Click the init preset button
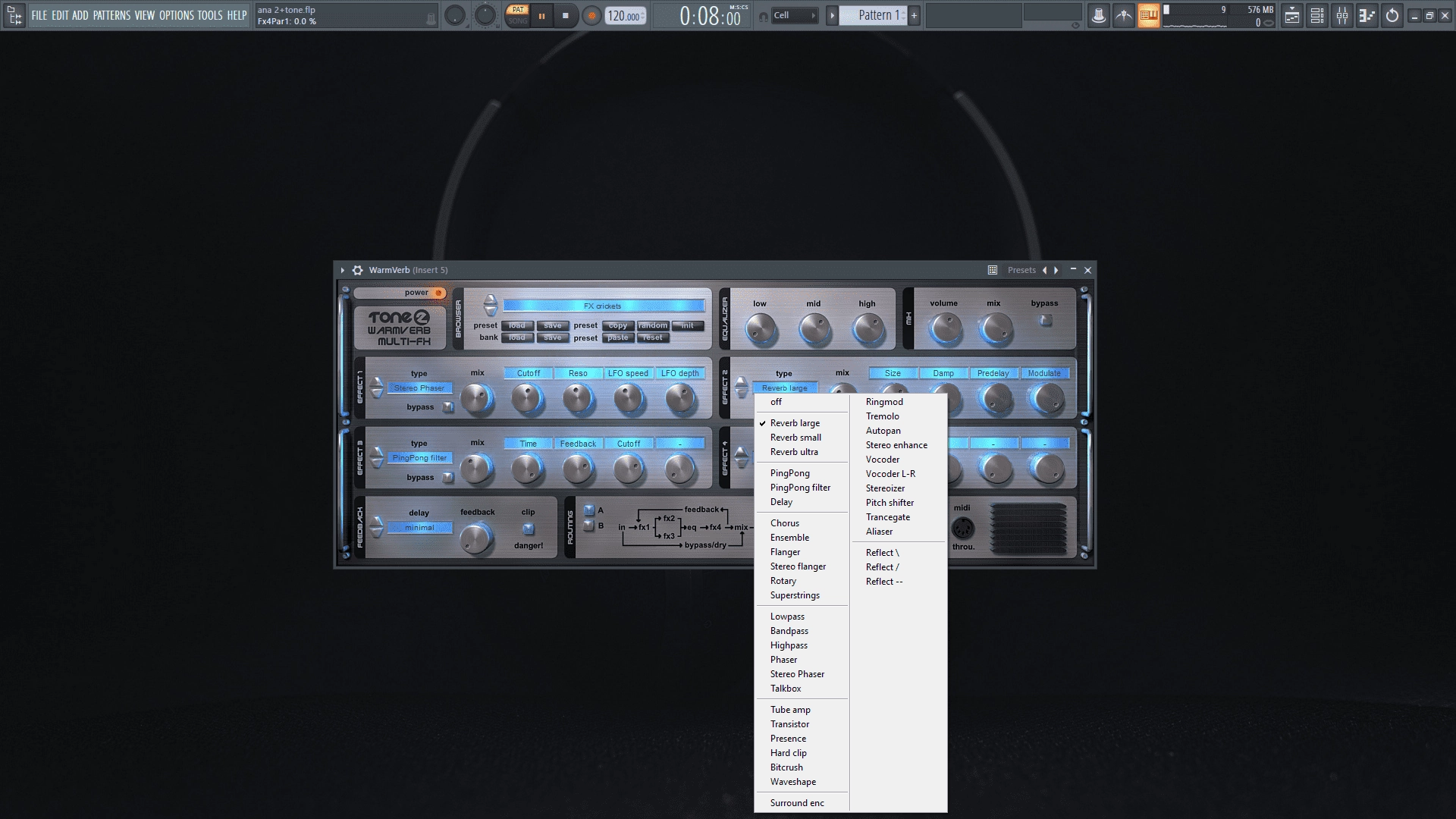The image size is (1456, 819). (688, 325)
